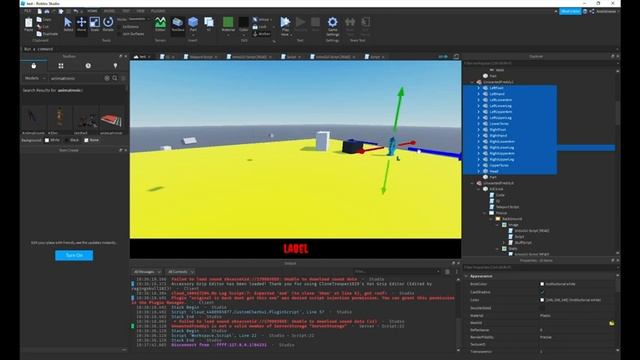Select White toolbox background option
The image size is (640, 360).
pyautogui.click(x=47, y=140)
